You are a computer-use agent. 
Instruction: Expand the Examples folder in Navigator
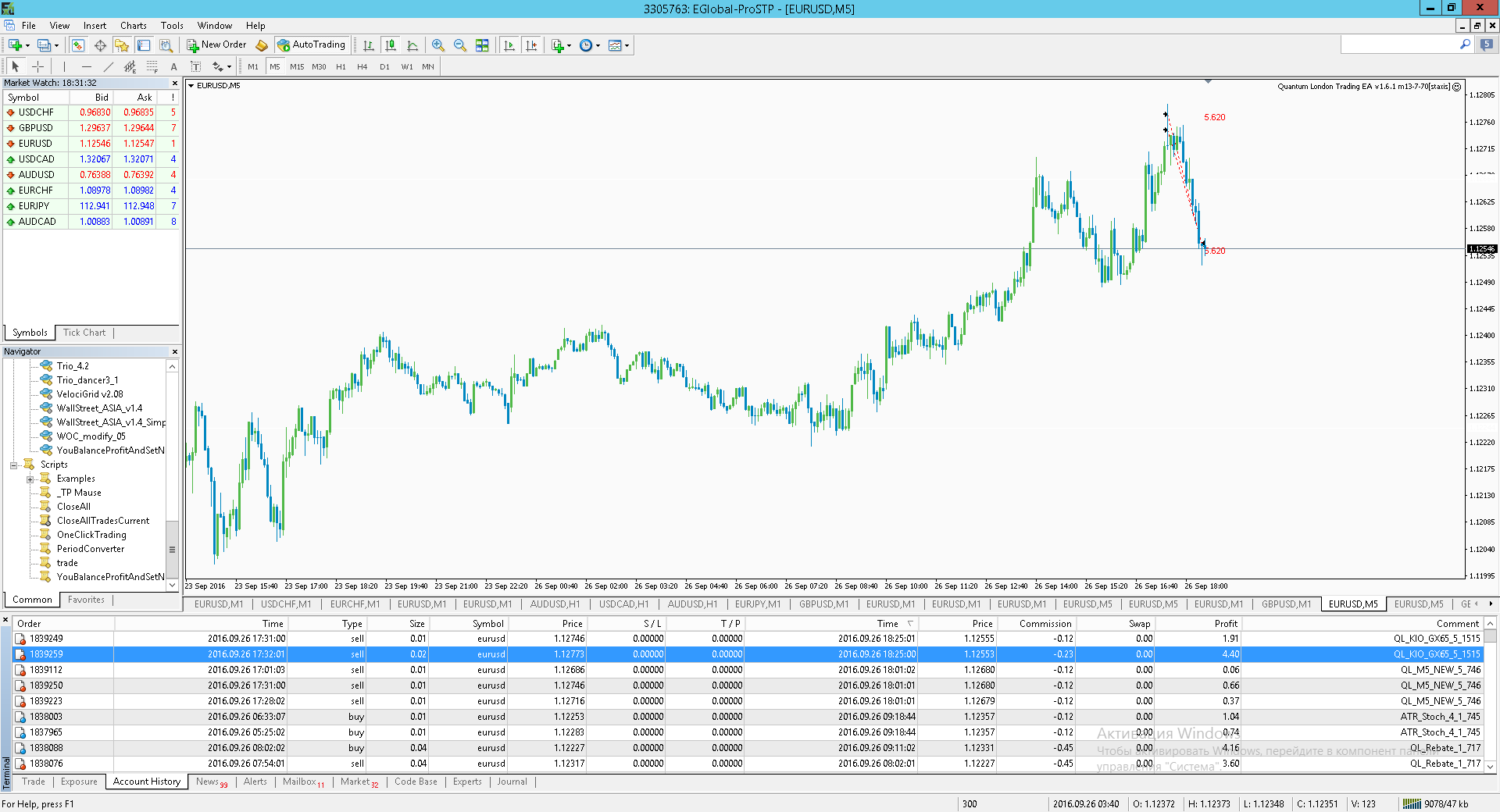tap(30, 479)
